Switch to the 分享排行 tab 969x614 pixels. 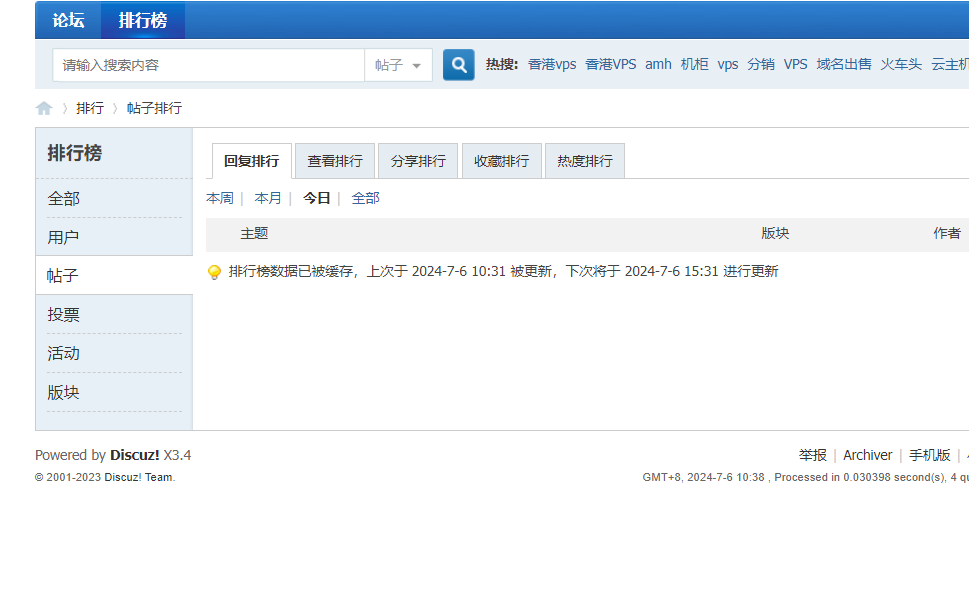pyautogui.click(x=418, y=161)
